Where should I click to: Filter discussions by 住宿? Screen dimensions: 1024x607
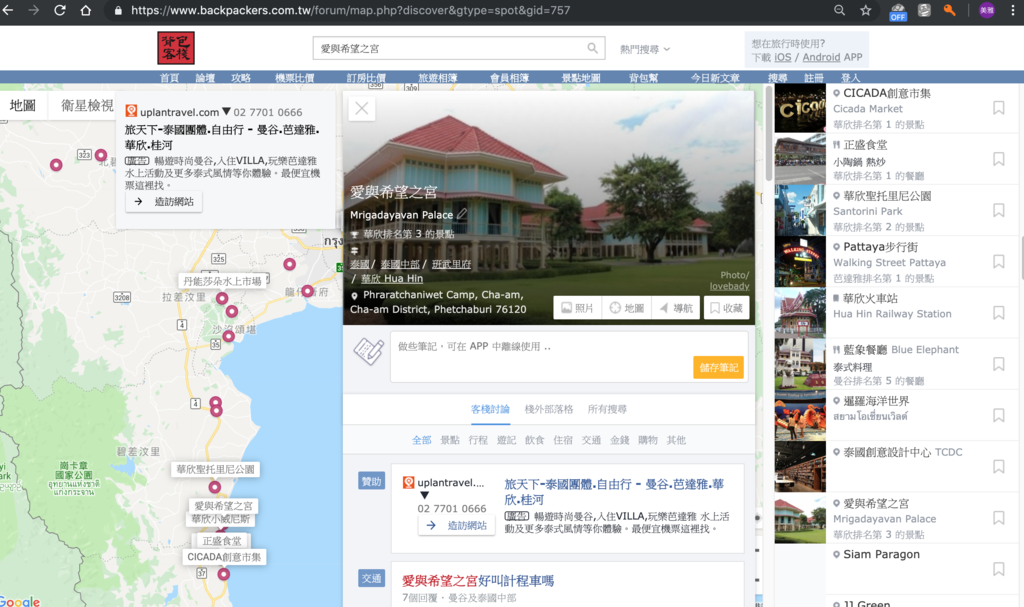[562, 440]
